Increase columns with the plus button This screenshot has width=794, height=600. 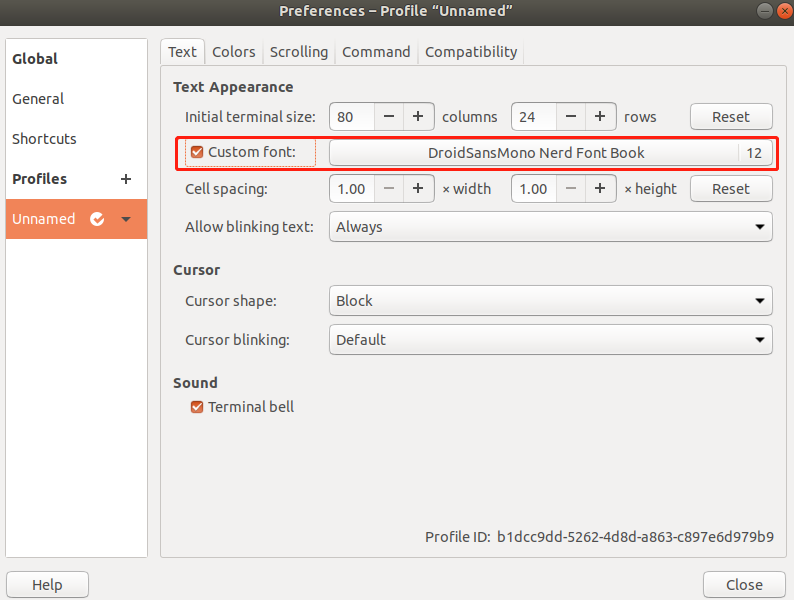tap(418, 116)
